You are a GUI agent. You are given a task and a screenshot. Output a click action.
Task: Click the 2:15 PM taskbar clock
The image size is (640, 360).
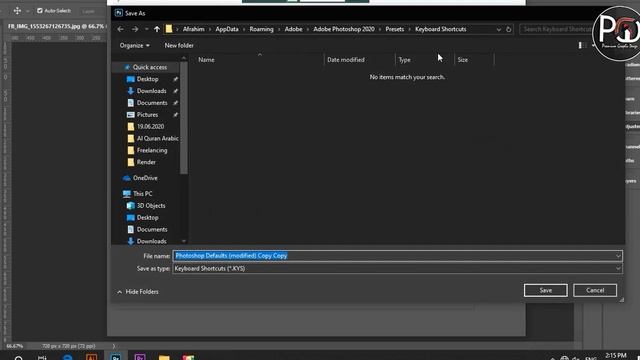616,356
